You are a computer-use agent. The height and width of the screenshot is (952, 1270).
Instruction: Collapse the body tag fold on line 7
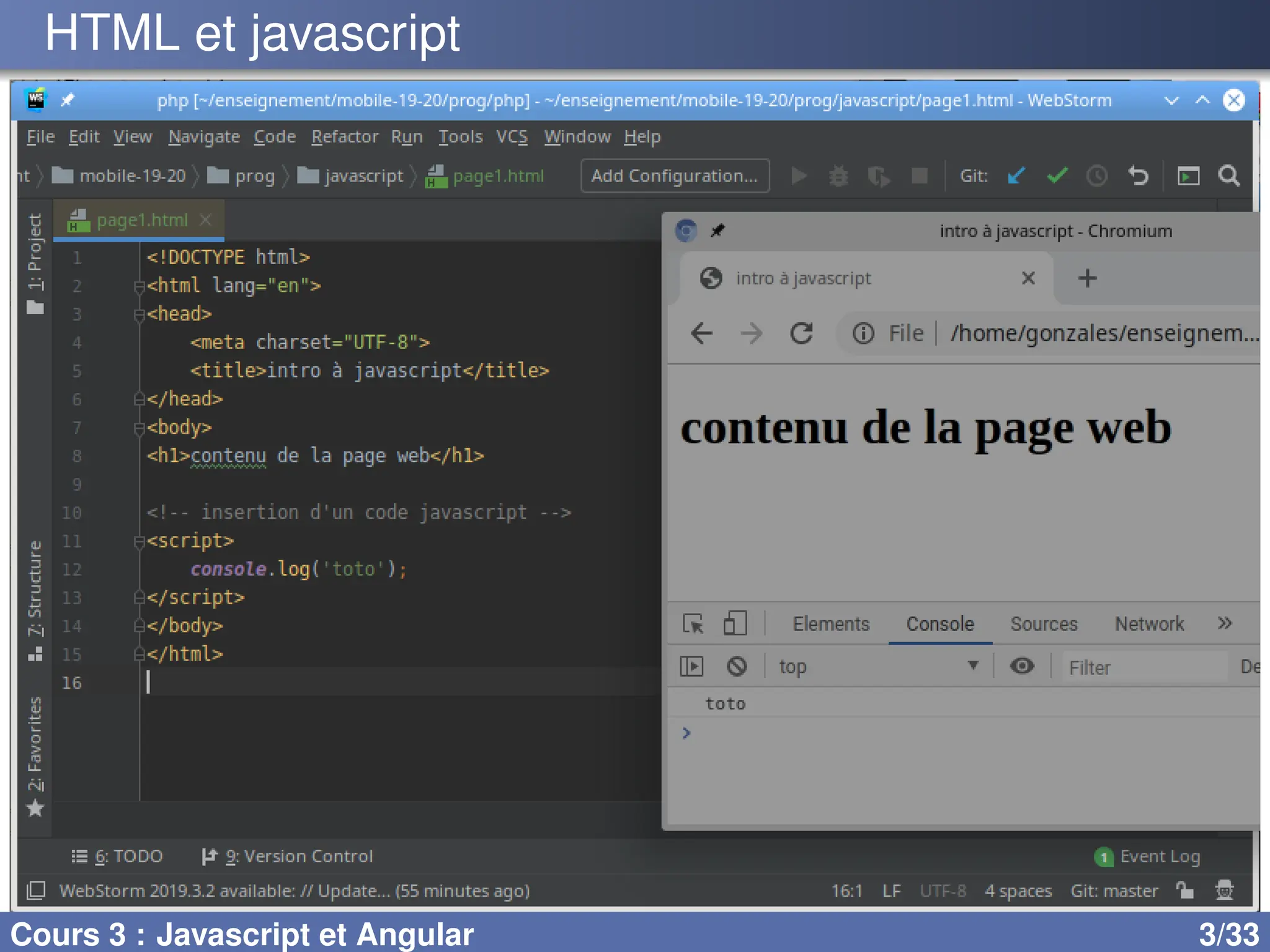tap(140, 428)
